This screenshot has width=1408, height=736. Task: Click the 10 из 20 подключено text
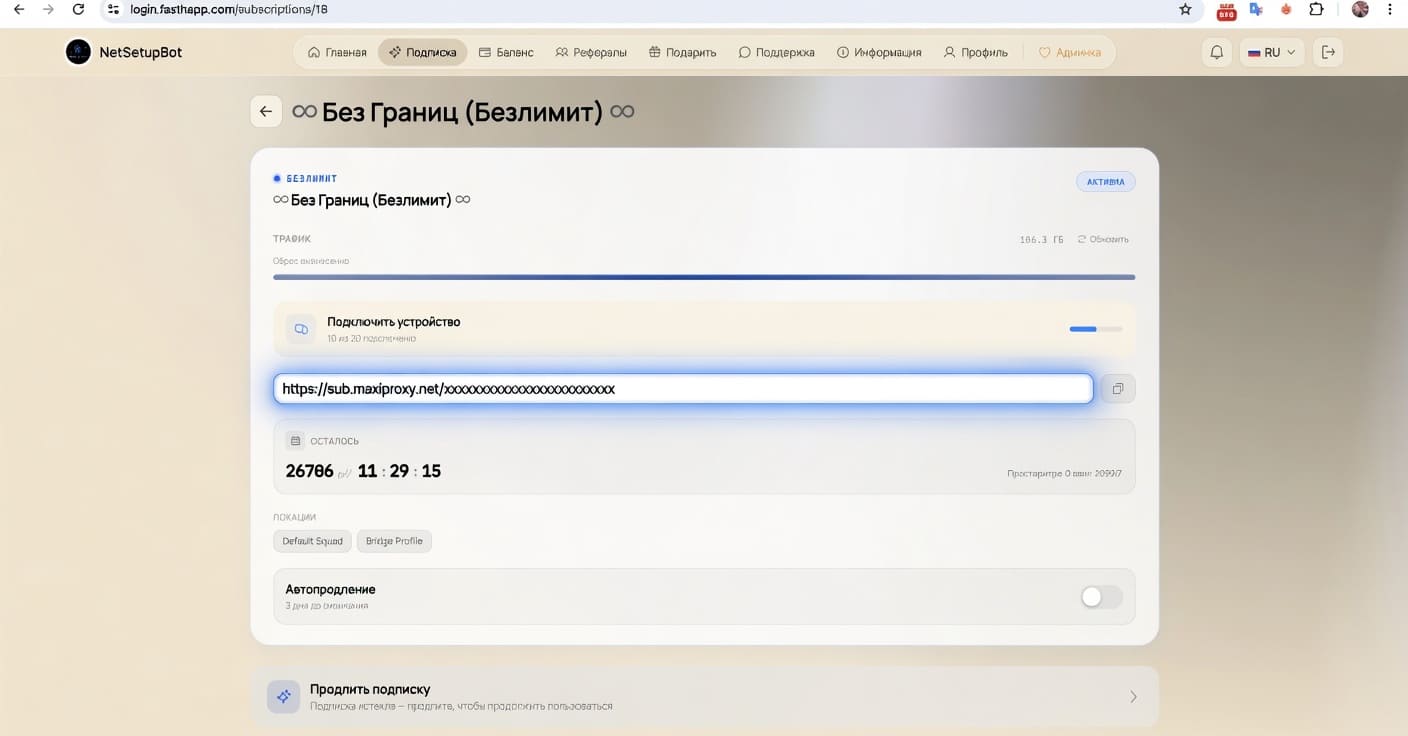[371, 339]
